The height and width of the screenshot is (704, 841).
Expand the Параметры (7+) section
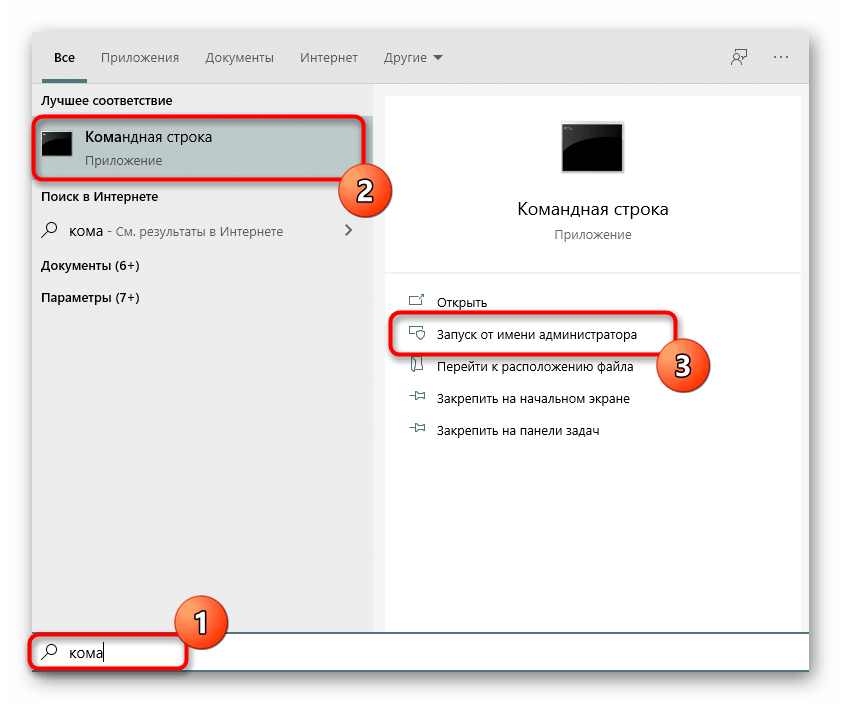[90, 298]
